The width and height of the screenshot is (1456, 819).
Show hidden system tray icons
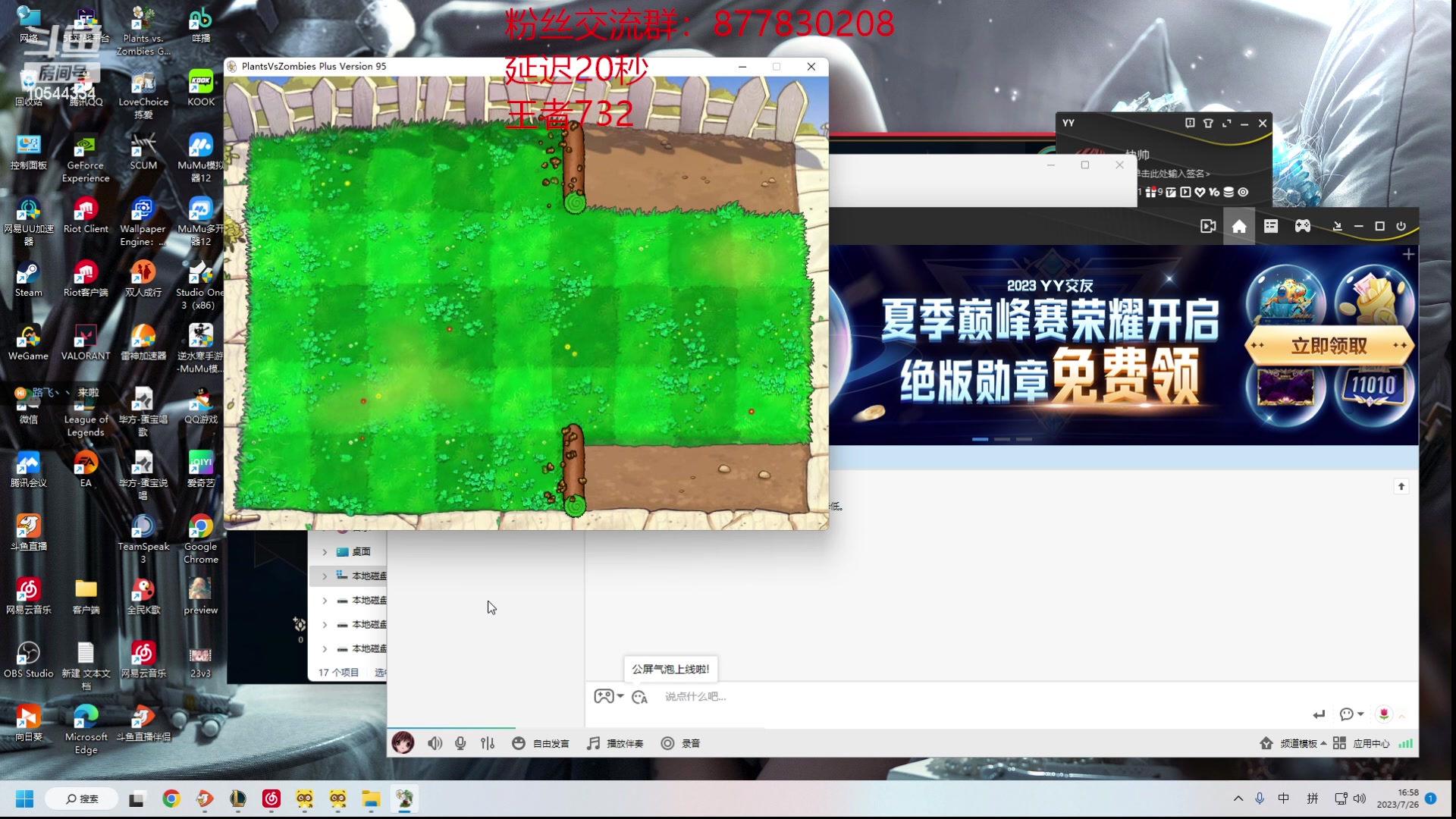coord(1238,799)
